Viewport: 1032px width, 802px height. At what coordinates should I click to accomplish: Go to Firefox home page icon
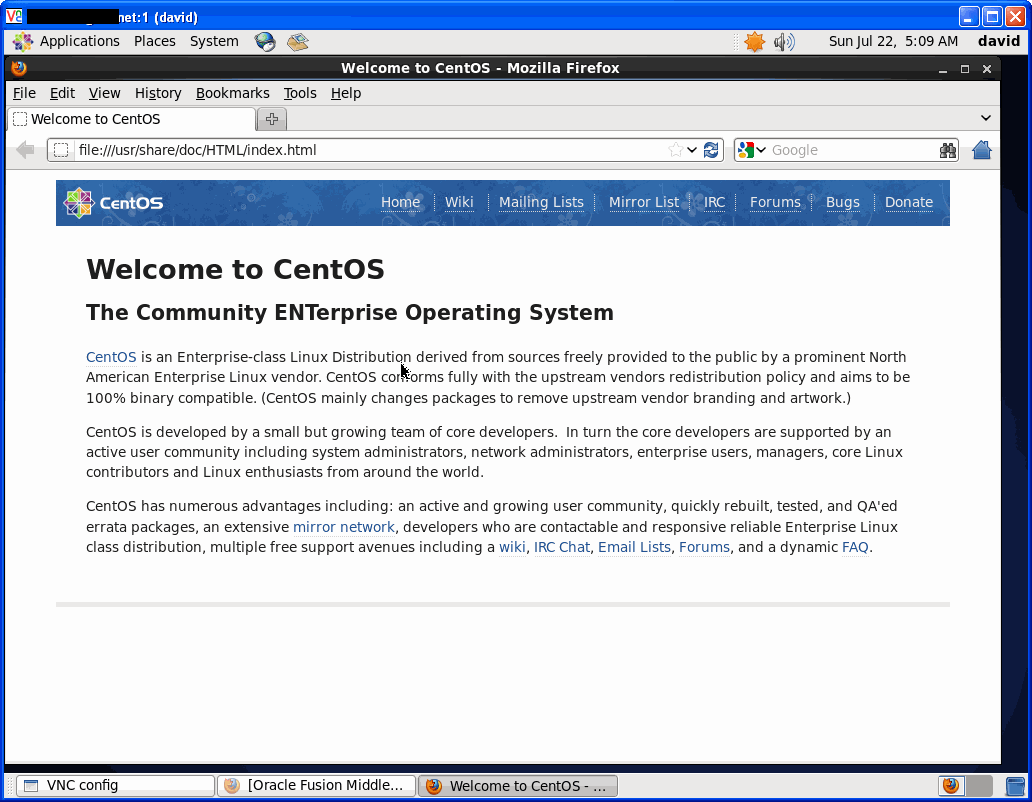pyautogui.click(x=981, y=150)
